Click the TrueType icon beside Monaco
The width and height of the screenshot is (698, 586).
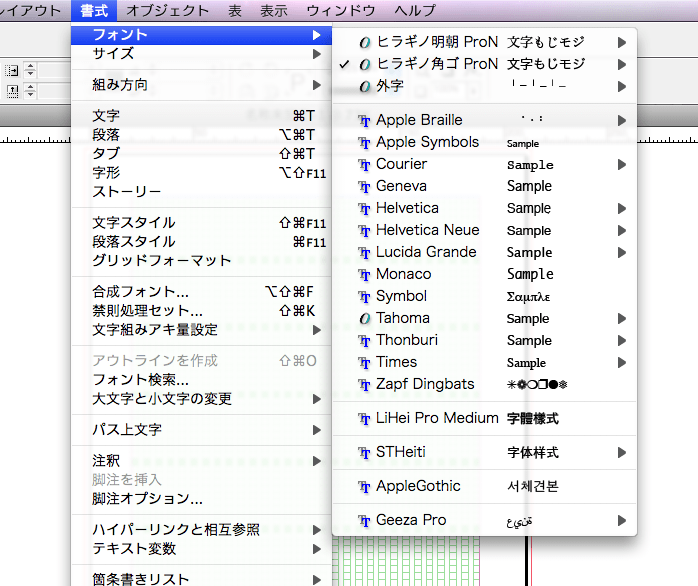click(x=365, y=275)
